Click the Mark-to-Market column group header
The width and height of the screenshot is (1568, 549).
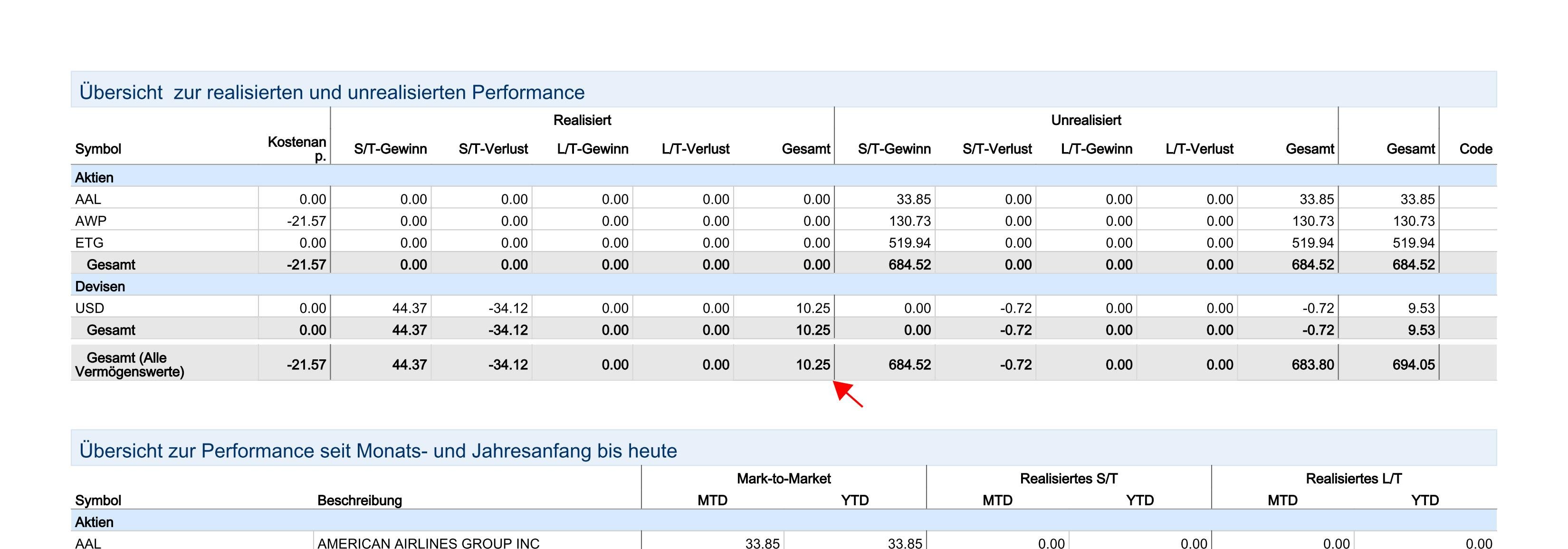click(784, 478)
